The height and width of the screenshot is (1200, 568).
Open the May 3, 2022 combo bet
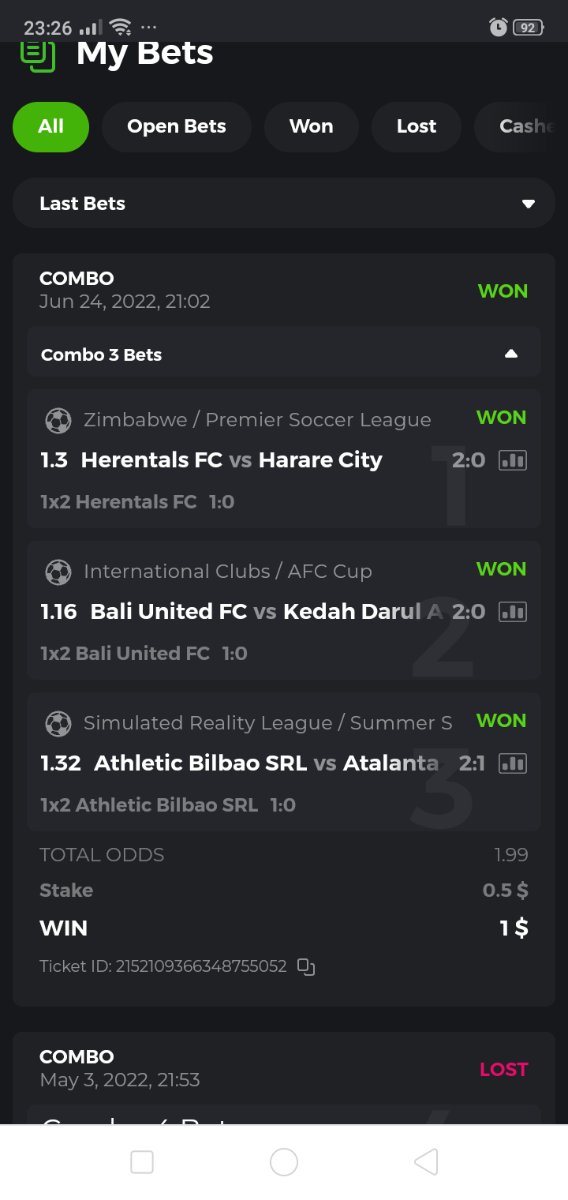click(284, 1068)
